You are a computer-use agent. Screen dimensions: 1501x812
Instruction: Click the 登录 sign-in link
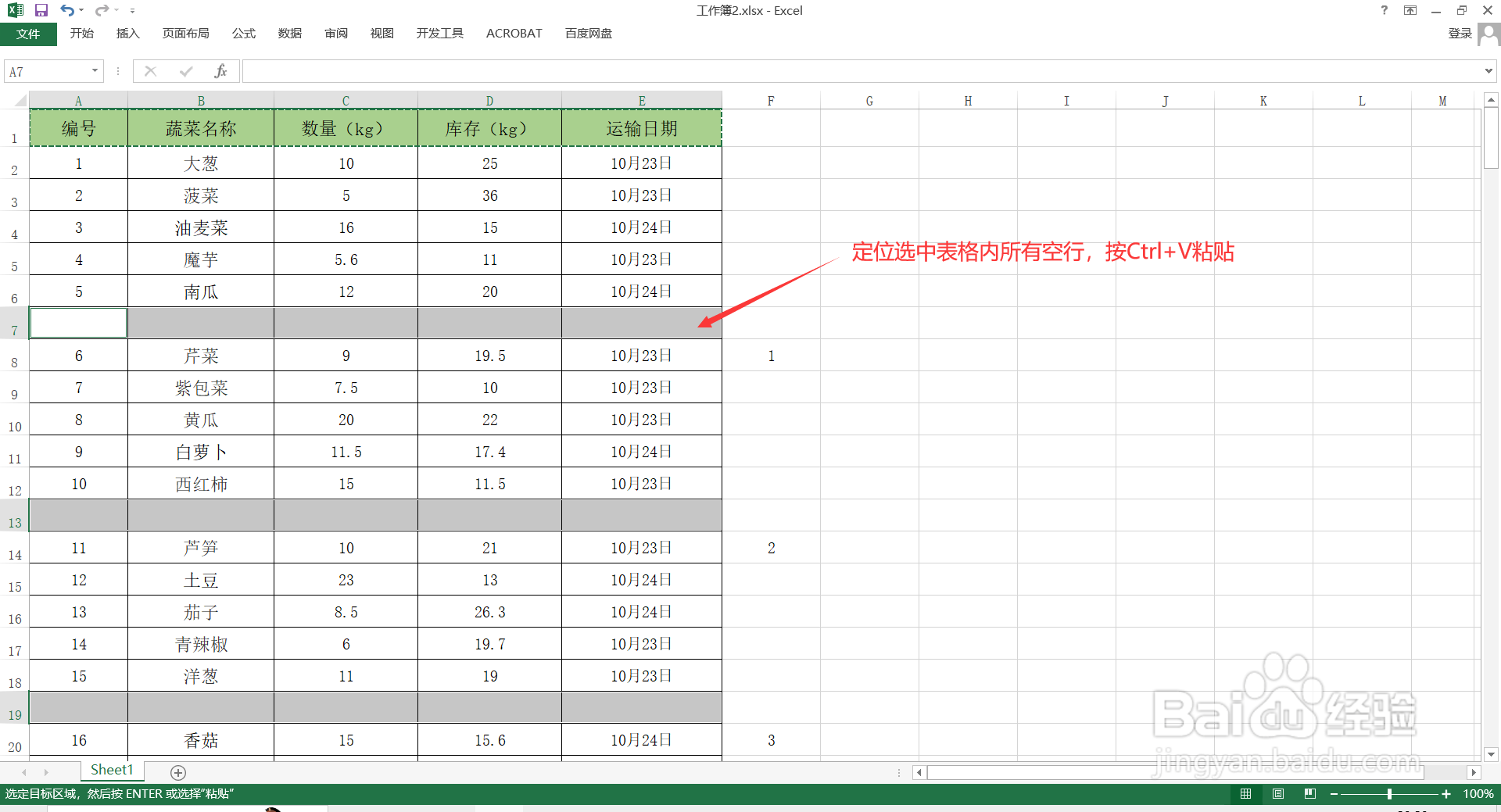pyautogui.click(x=1460, y=33)
